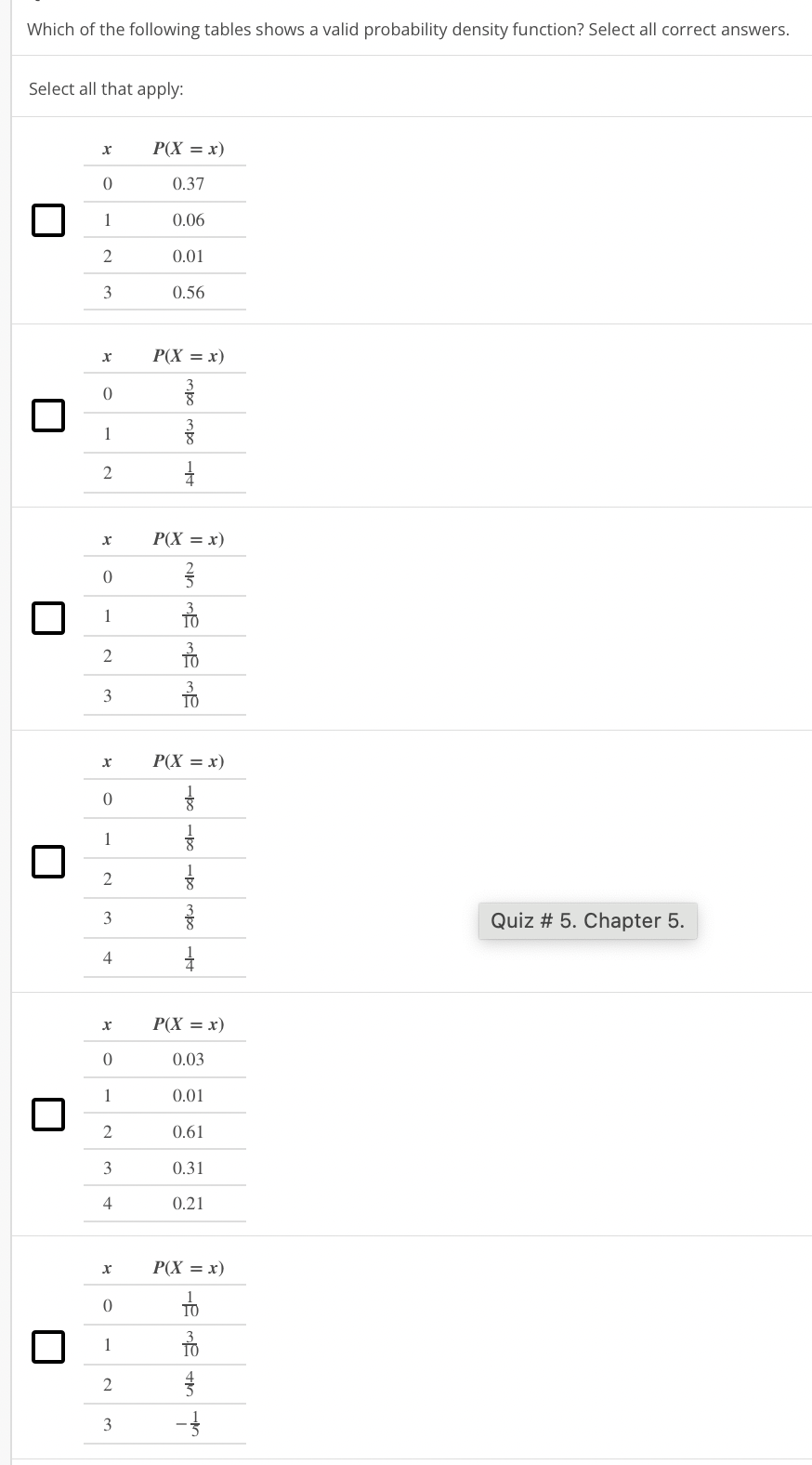Viewport: 812px width, 1465px height.
Task: Select the table with probabilities 3/8, 3/8, 1/4
Action: (48, 416)
